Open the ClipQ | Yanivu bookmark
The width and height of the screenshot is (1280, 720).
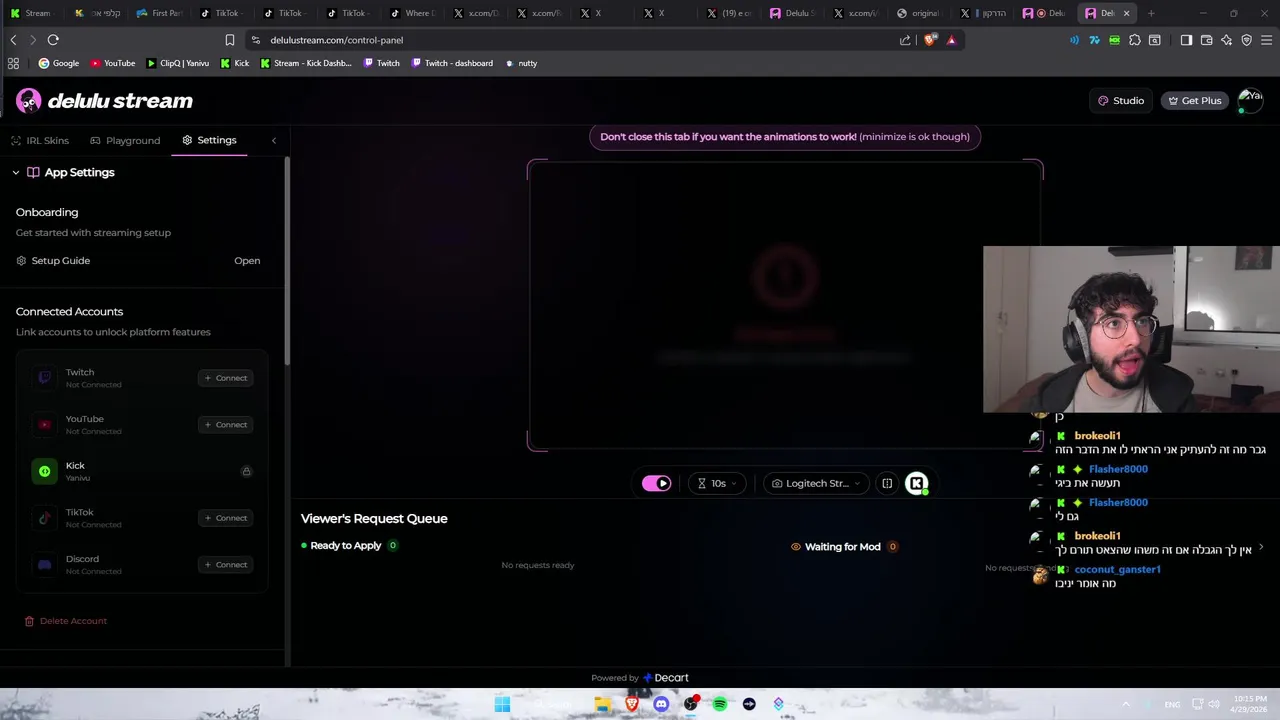tap(178, 63)
